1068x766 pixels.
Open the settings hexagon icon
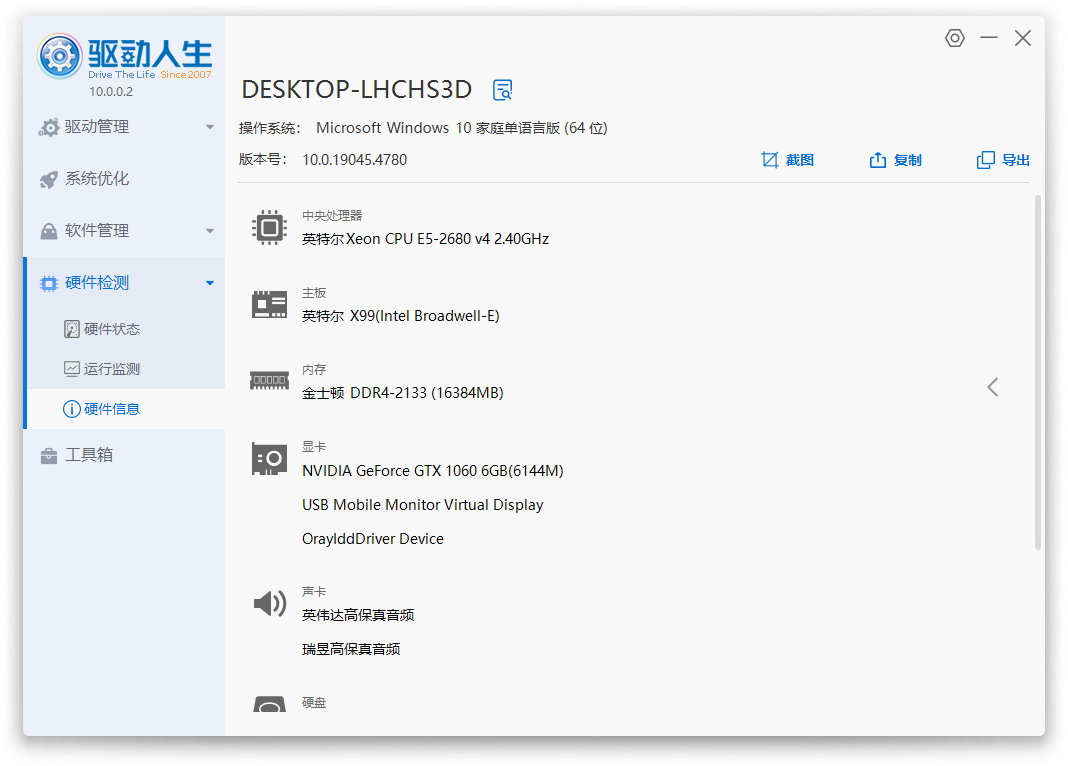tap(955, 38)
